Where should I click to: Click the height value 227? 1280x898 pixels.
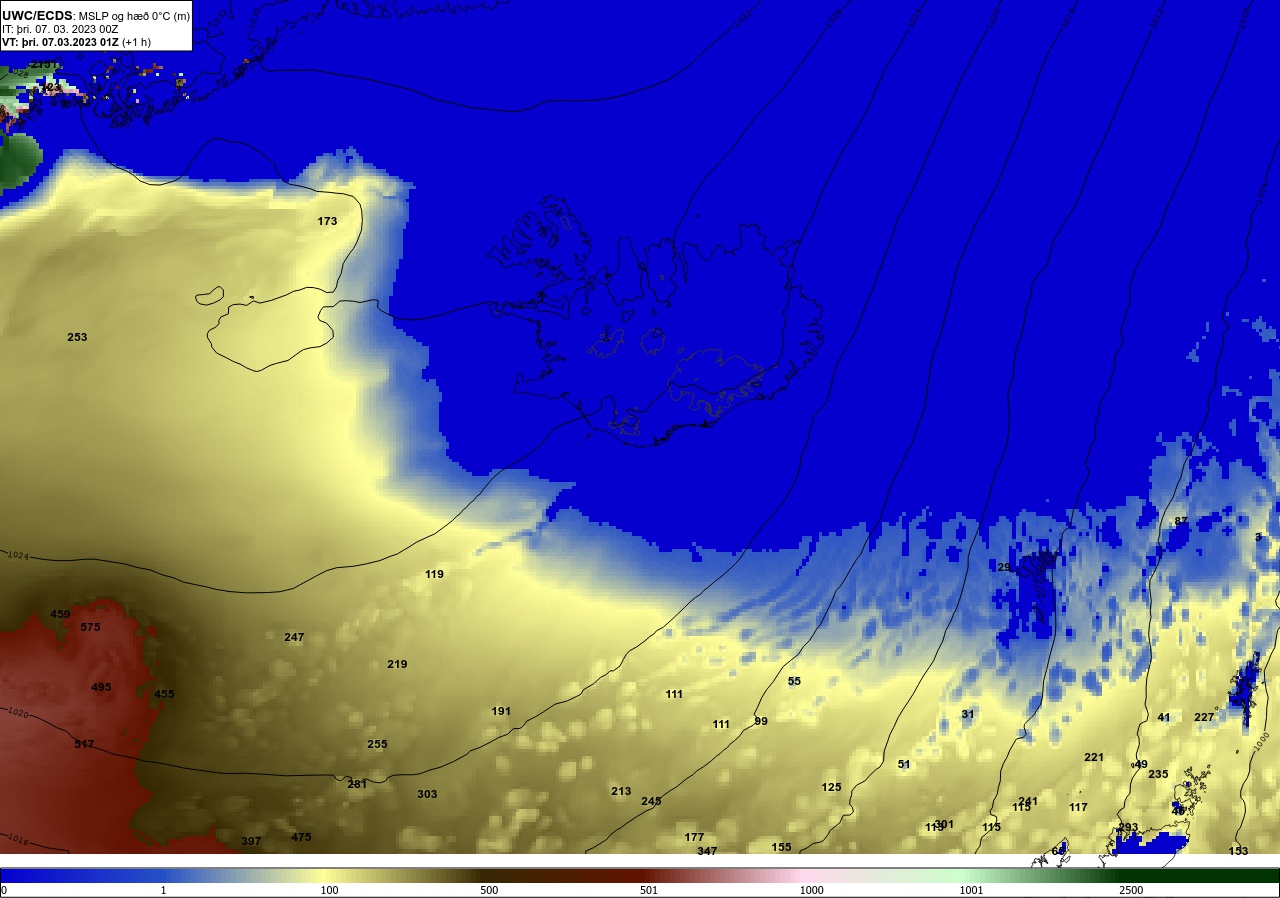click(1204, 717)
